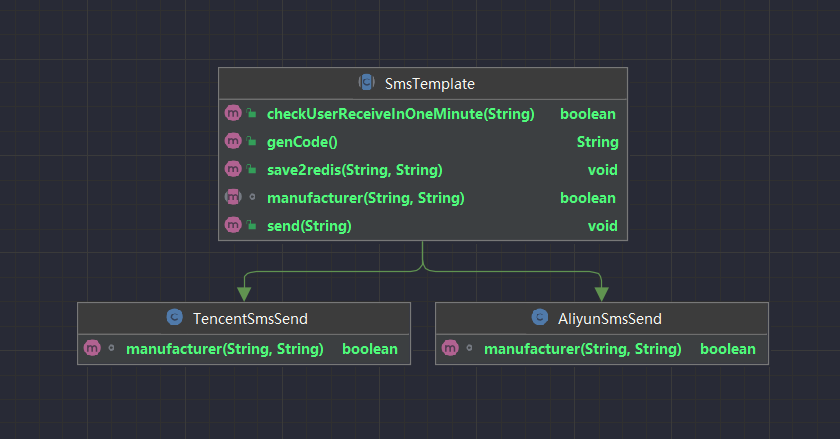Click the public lock icon beside genCode

[251, 141]
